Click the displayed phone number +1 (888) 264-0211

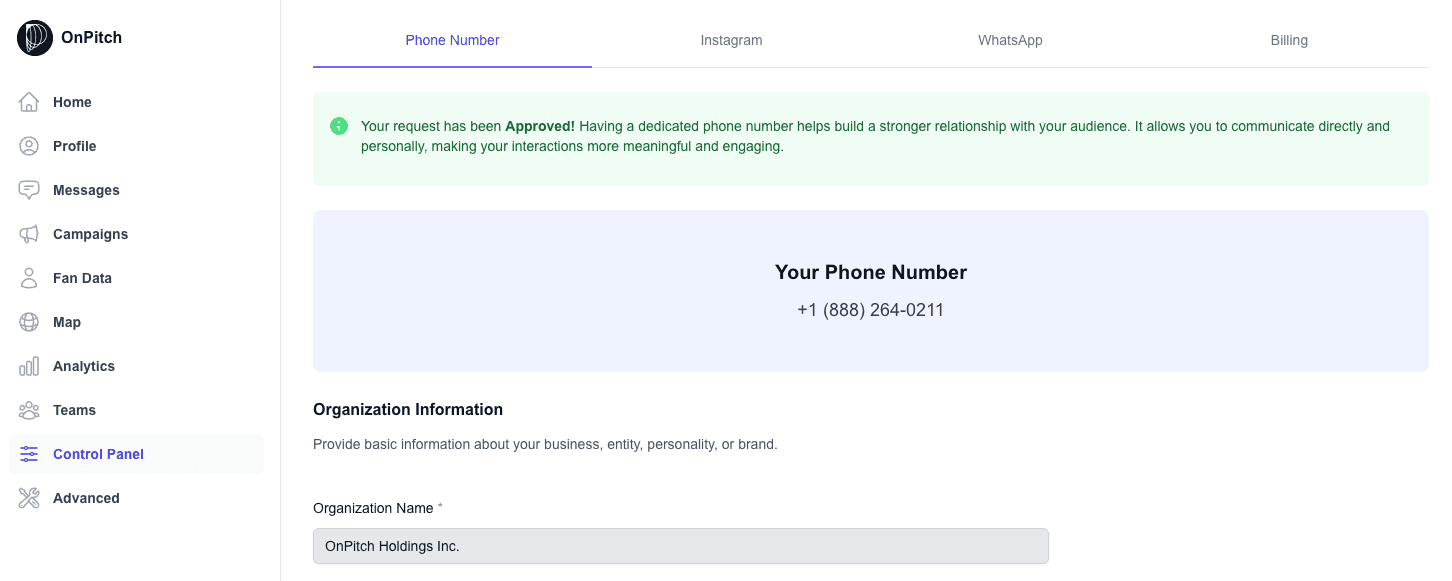[x=870, y=310]
